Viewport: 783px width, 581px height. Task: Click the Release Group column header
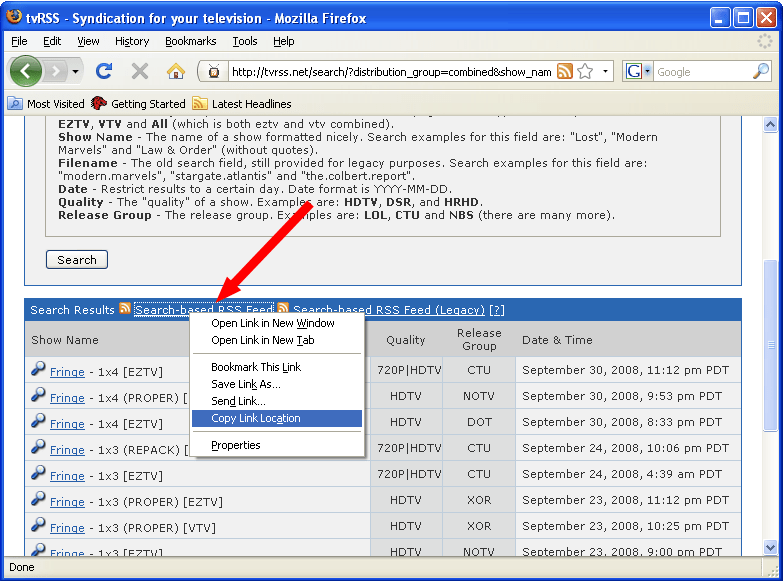pos(479,340)
